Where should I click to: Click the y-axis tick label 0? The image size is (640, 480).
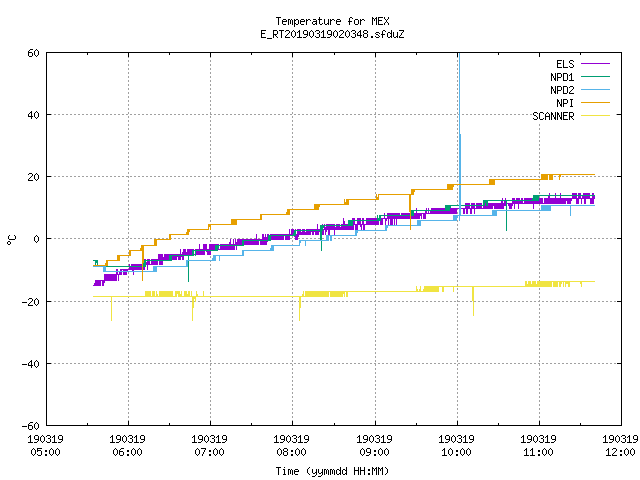point(37,239)
